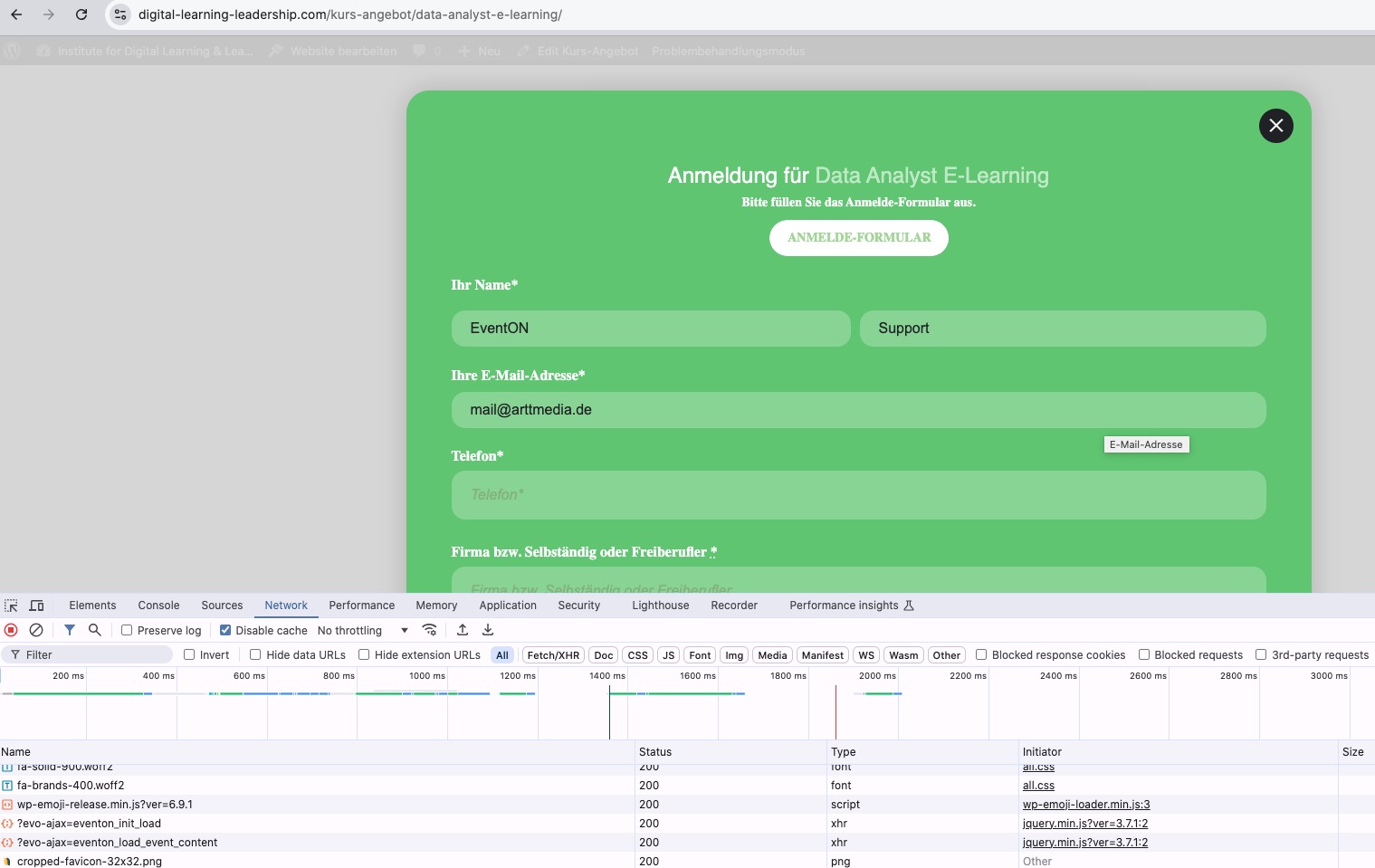This screenshot has height=868, width=1375.
Task: Click the inspect element picker icon
Action: (x=11, y=606)
